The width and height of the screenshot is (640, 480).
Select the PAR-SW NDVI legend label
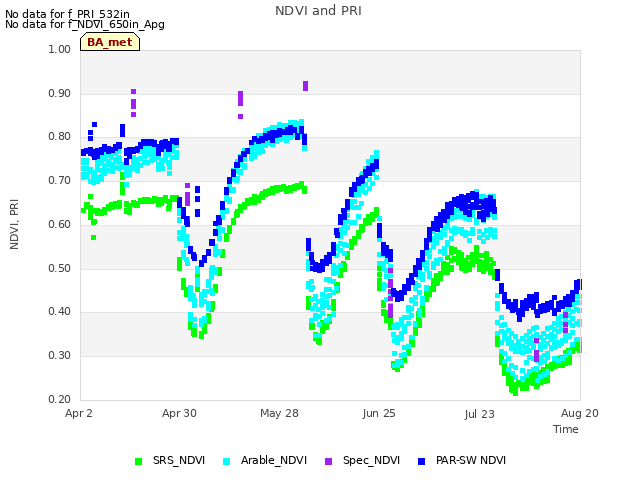471,460
